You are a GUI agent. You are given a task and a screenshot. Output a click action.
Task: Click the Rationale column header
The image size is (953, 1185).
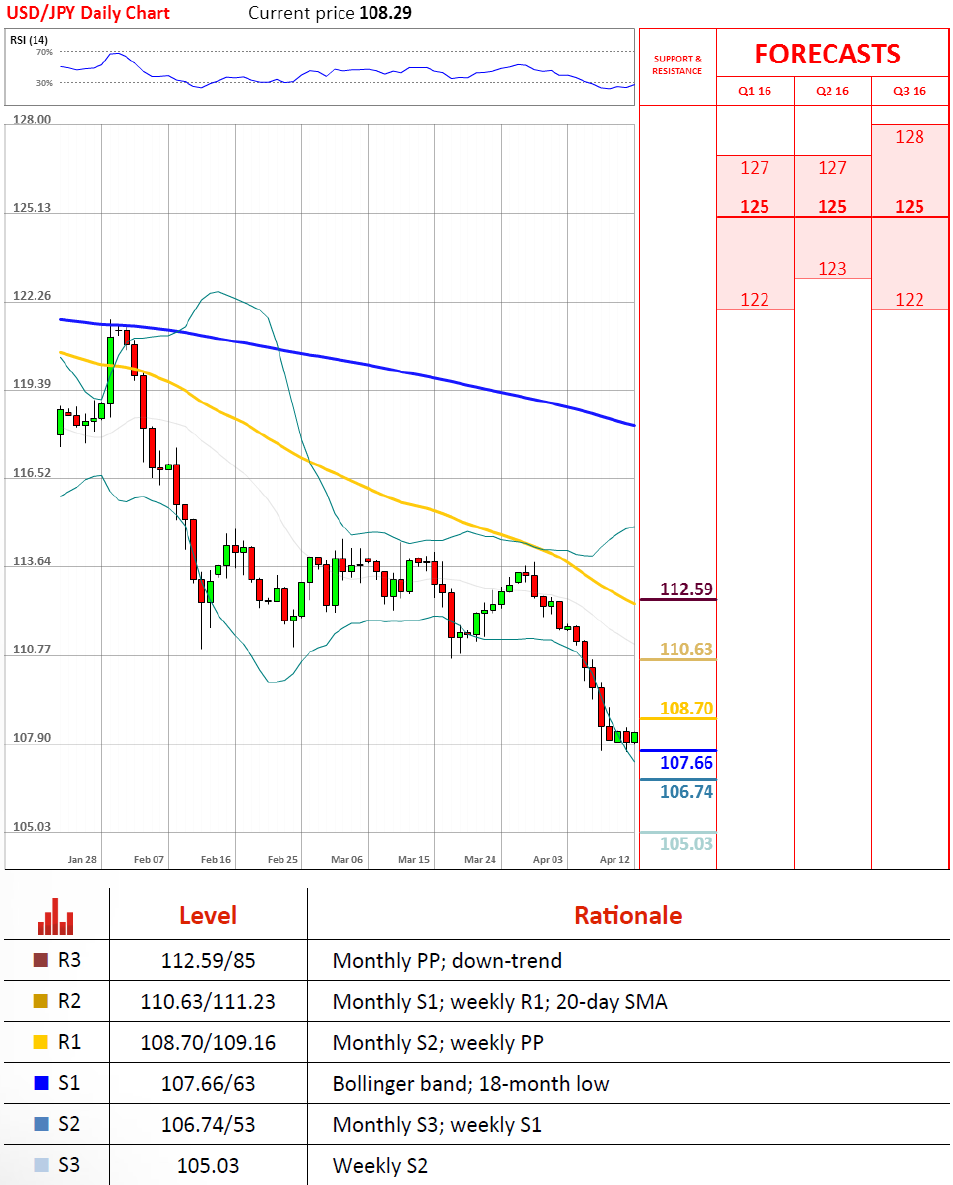pyautogui.click(x=628, y=915)
